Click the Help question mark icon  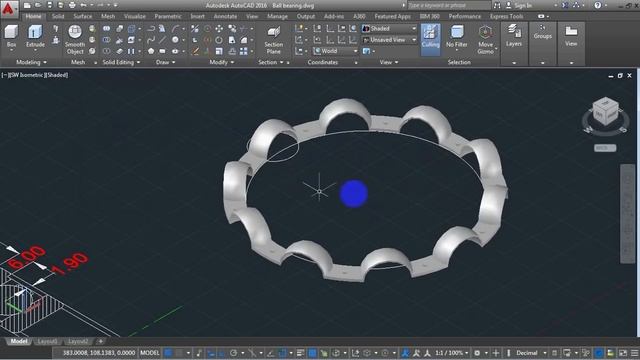tap(598, 5)
